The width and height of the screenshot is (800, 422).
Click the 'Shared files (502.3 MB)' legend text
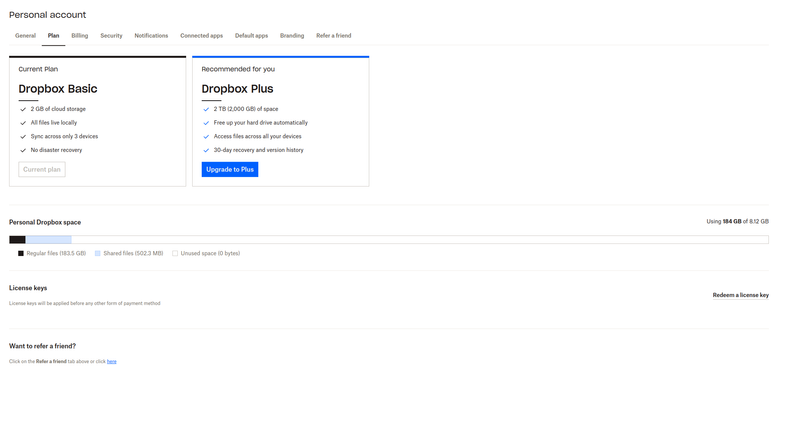[x=133, y=253]
